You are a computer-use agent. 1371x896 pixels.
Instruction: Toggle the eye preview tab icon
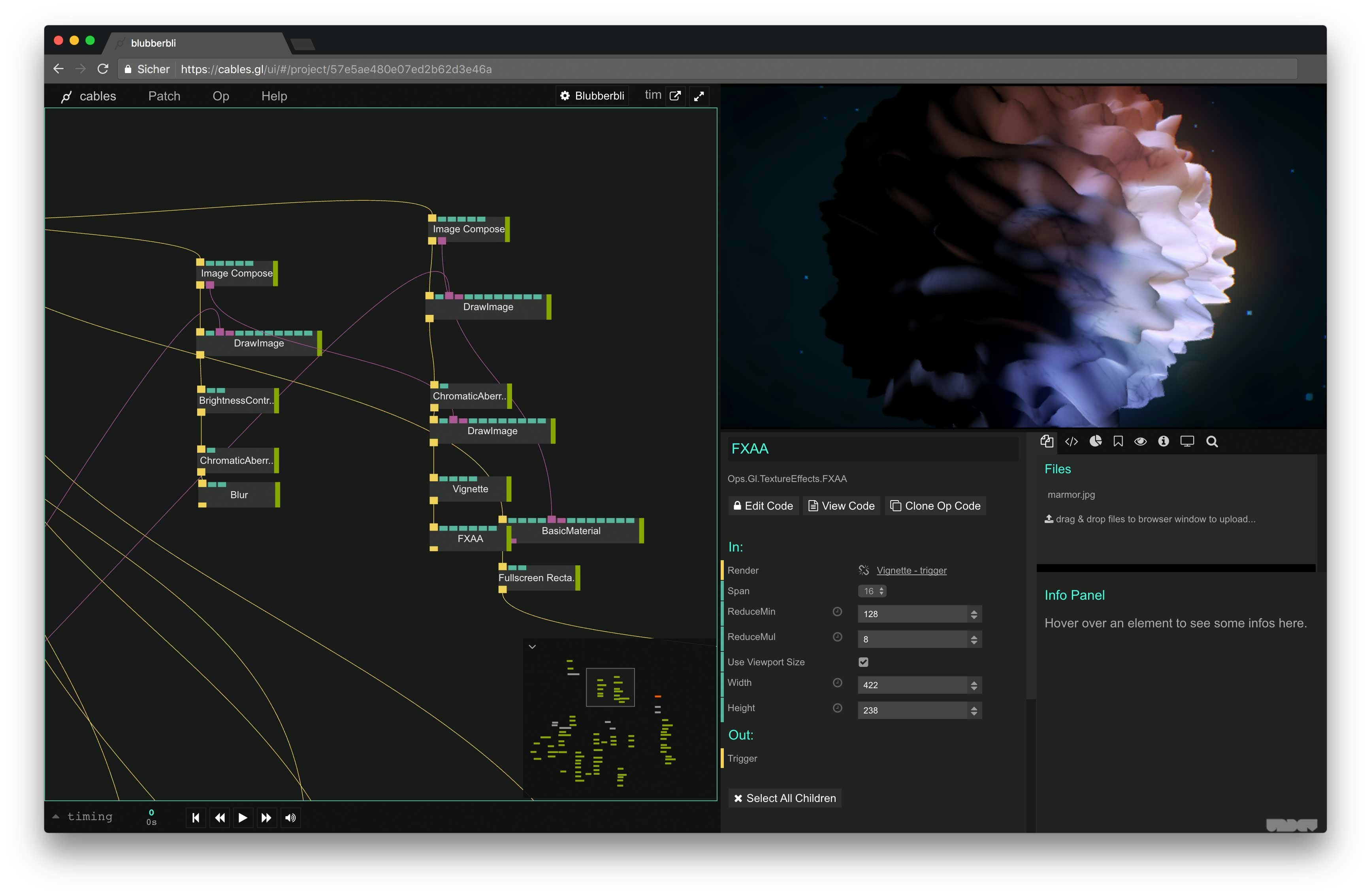1140,442
